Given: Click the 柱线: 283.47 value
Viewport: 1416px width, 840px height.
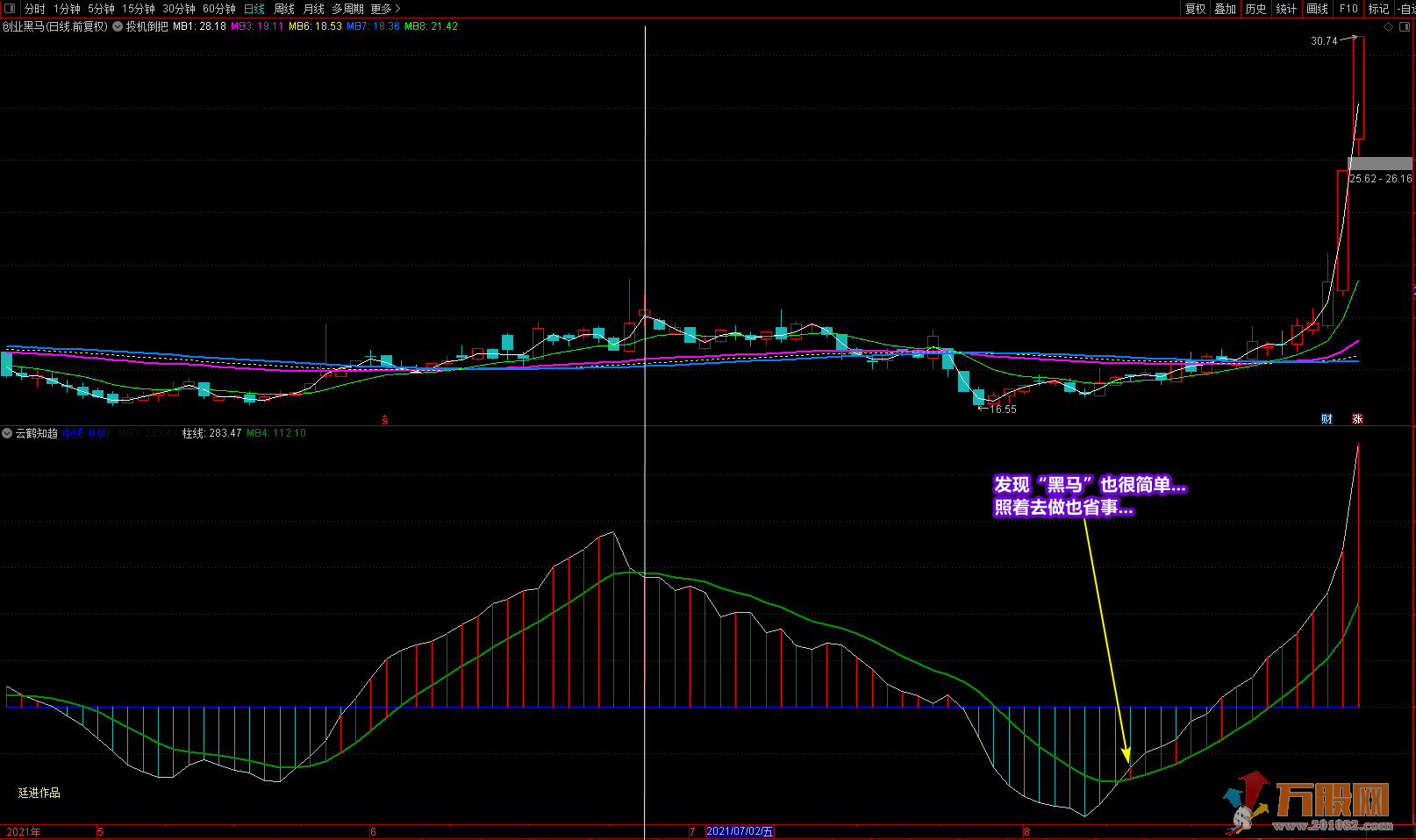Looking at the screenshot, I should [x=211, y=433].
